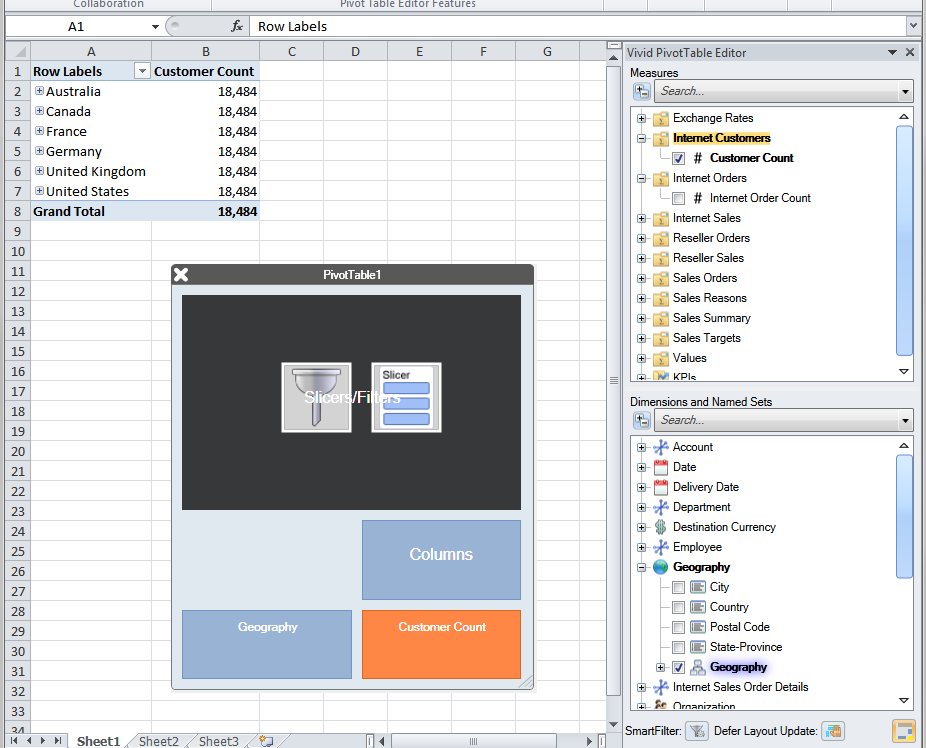Open the Dimensions search dropdown arrow

pos(905,420)
